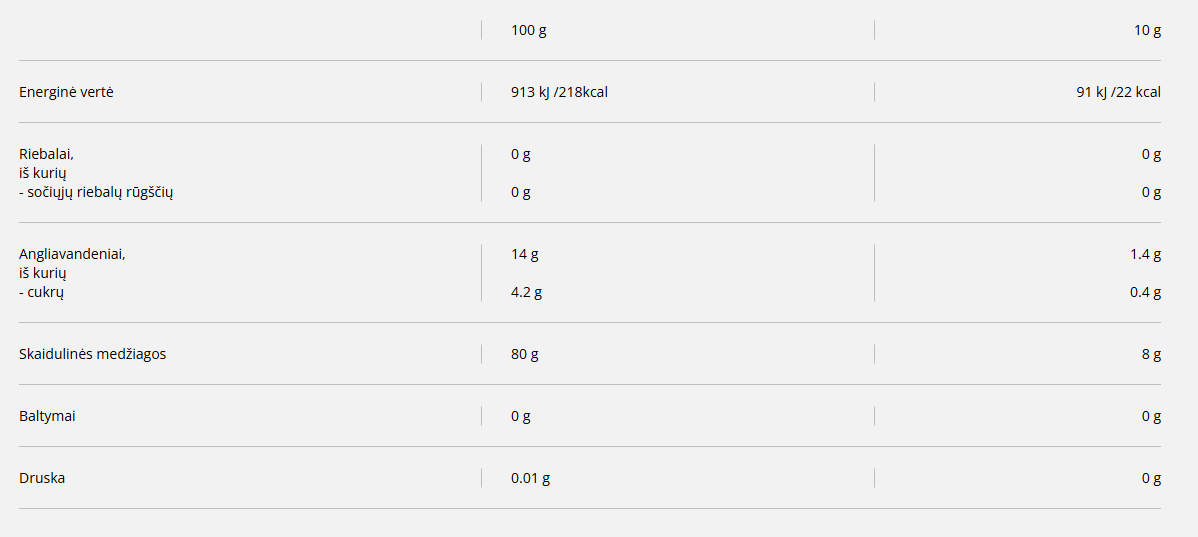Click the "Skaidulinės medžiagos" row label
Image resolution: width=1198 pixels, height=537 pixels.
[x=92, y=354]
